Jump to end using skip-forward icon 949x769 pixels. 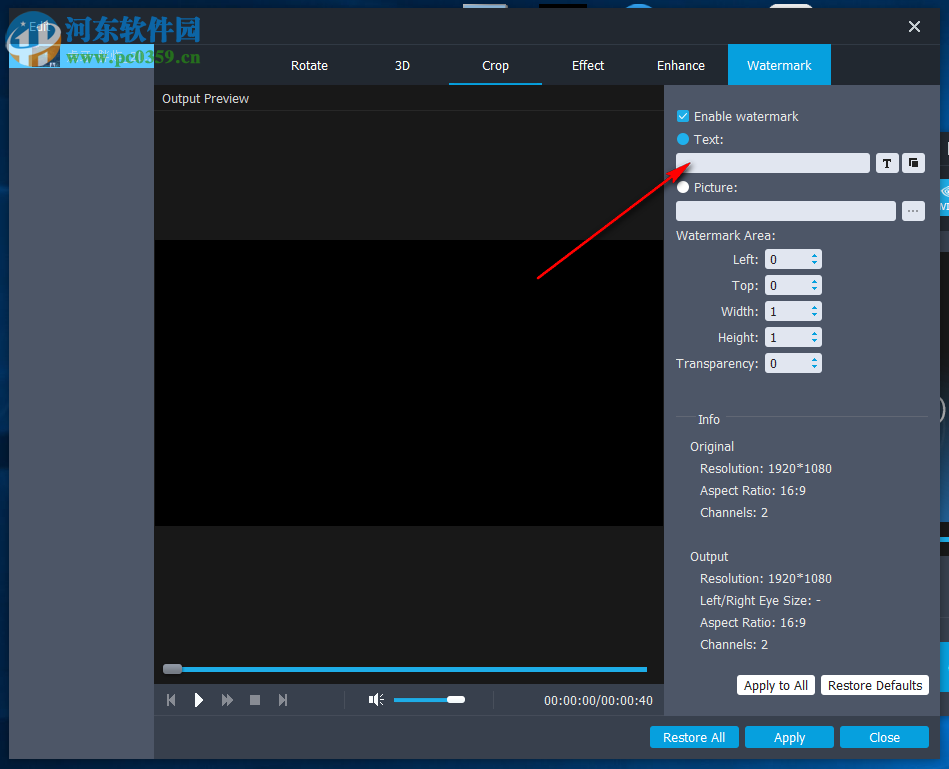coord(283,699)
